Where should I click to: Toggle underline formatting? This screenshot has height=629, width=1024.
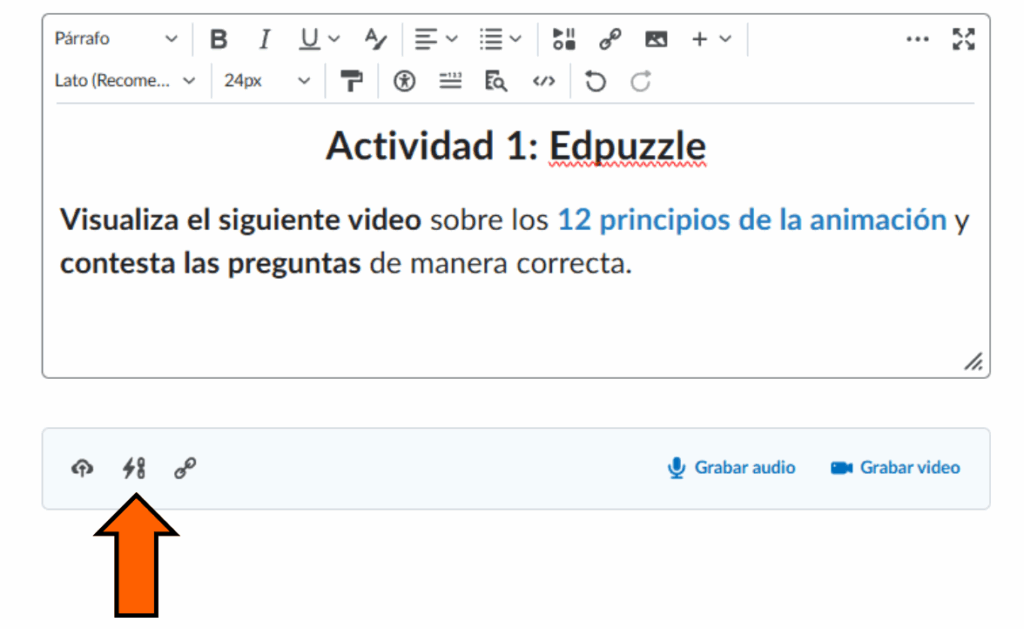pos(310,39)
